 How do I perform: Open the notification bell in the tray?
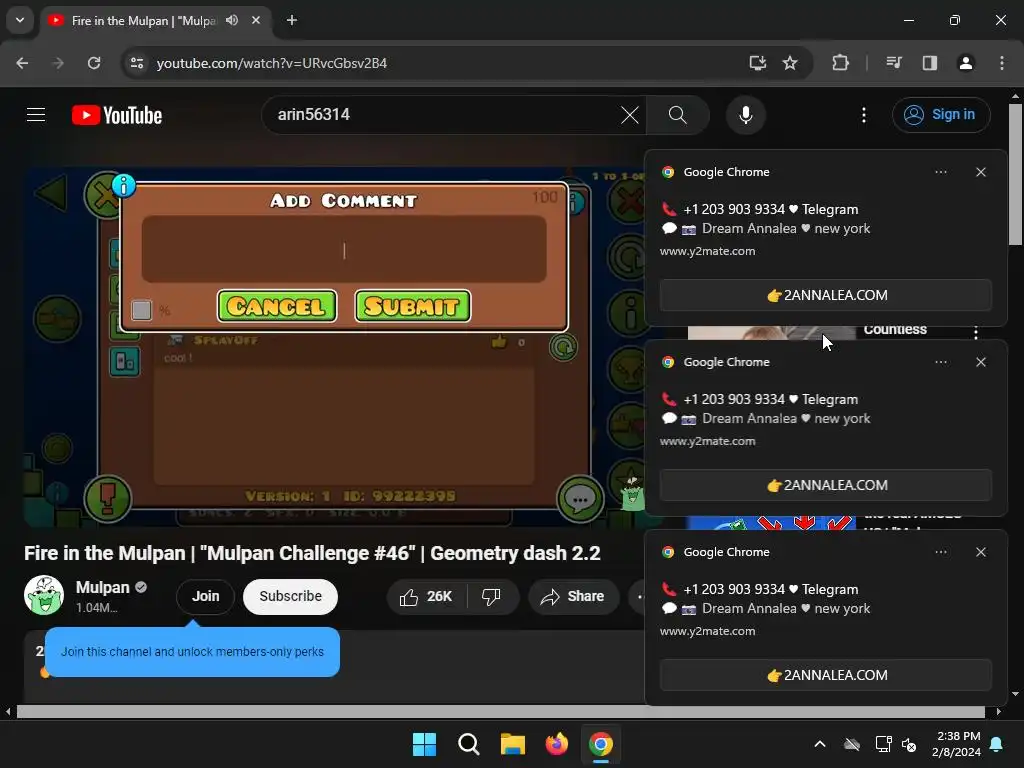(x=997, y=744)
